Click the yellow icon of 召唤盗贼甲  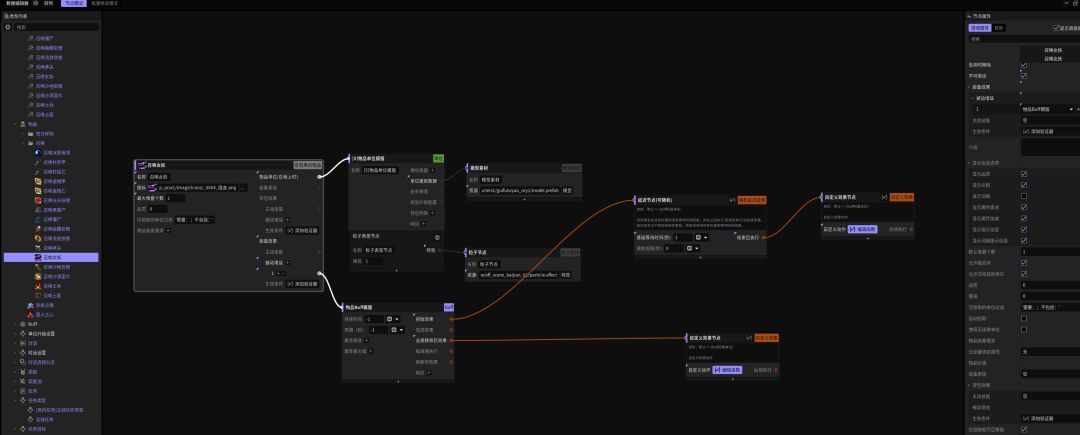pos(39,181)
